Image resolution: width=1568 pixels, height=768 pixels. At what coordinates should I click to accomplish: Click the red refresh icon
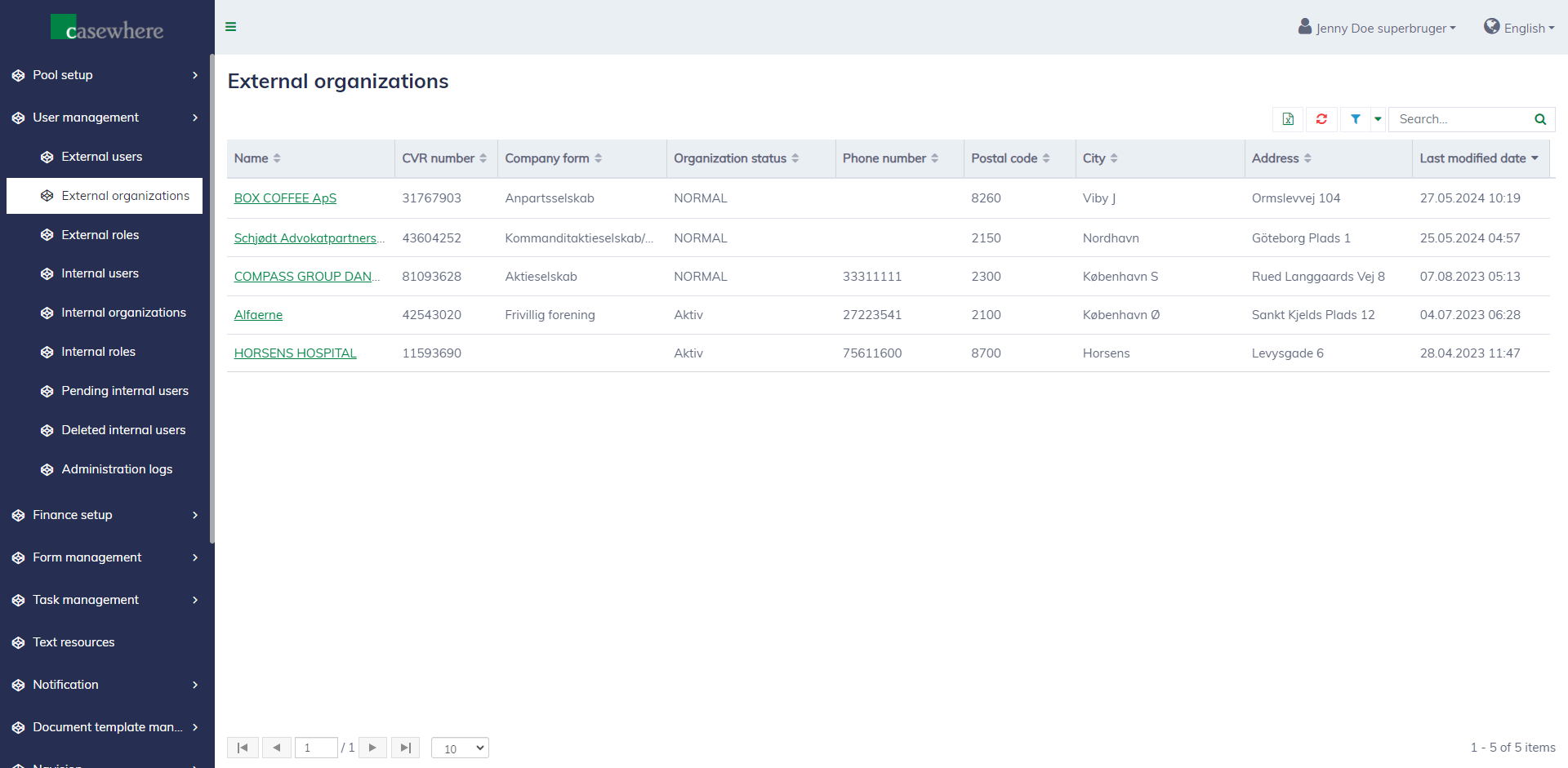coord(1321,119)
